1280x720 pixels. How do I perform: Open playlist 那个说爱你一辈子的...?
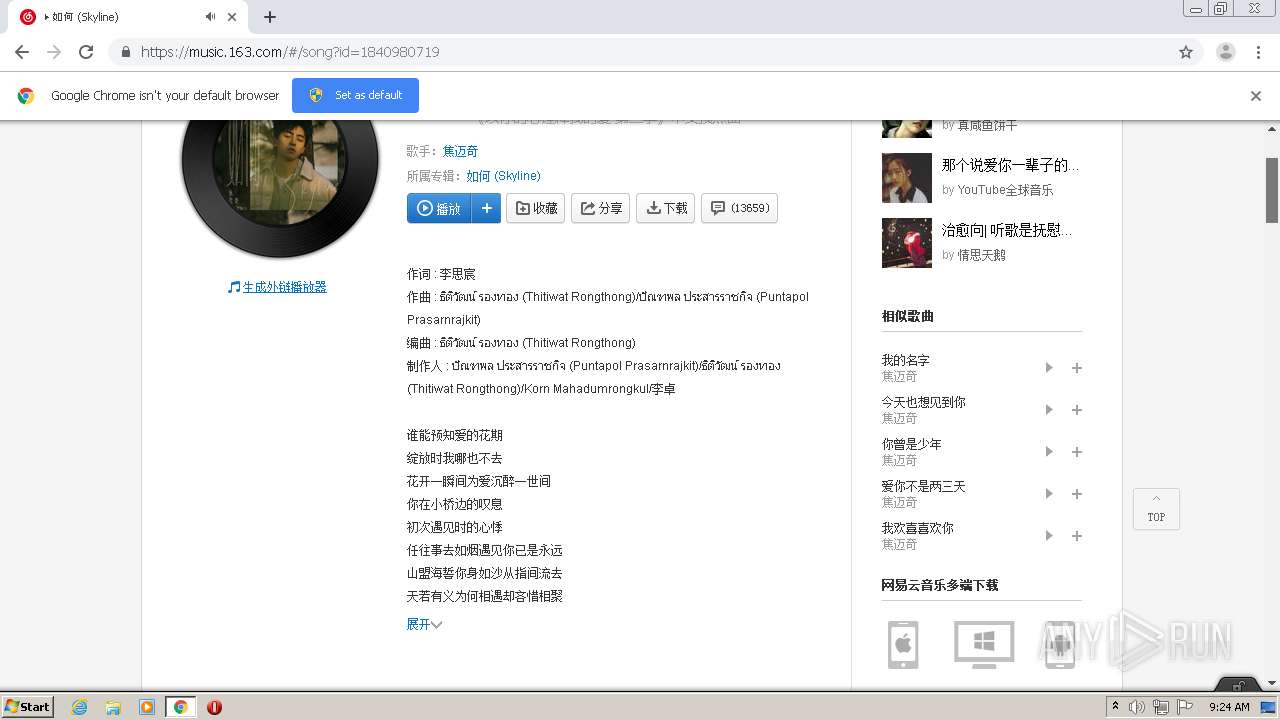[x=1010, y=165]
